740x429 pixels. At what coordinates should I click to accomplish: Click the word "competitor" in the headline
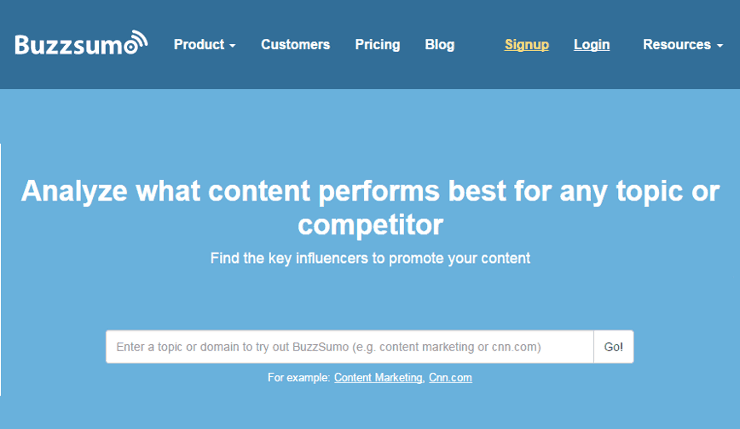(x=370, y=223)
